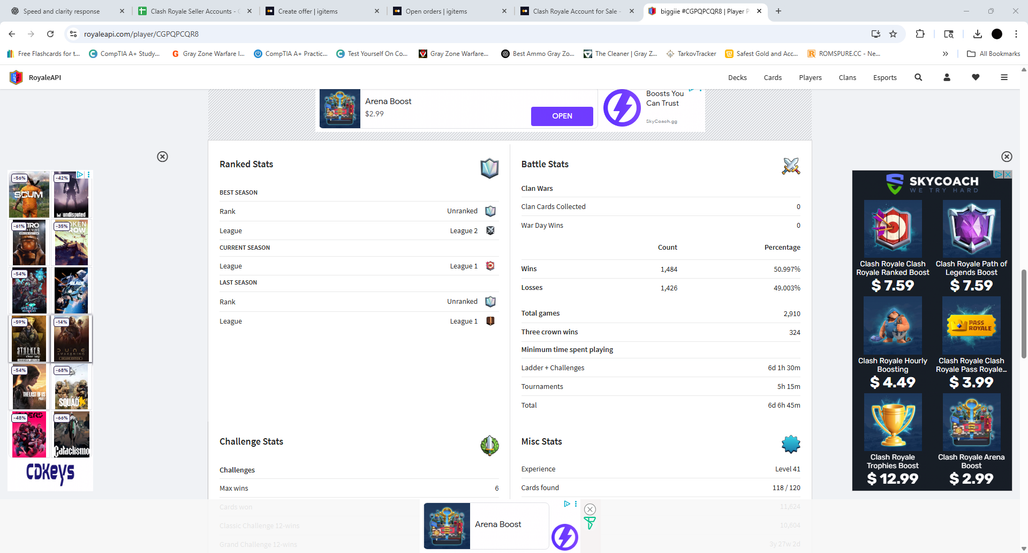The image size is (1028, 553).
Task: Click the RoyaleAPI logo icon
Action: point(16,77)
